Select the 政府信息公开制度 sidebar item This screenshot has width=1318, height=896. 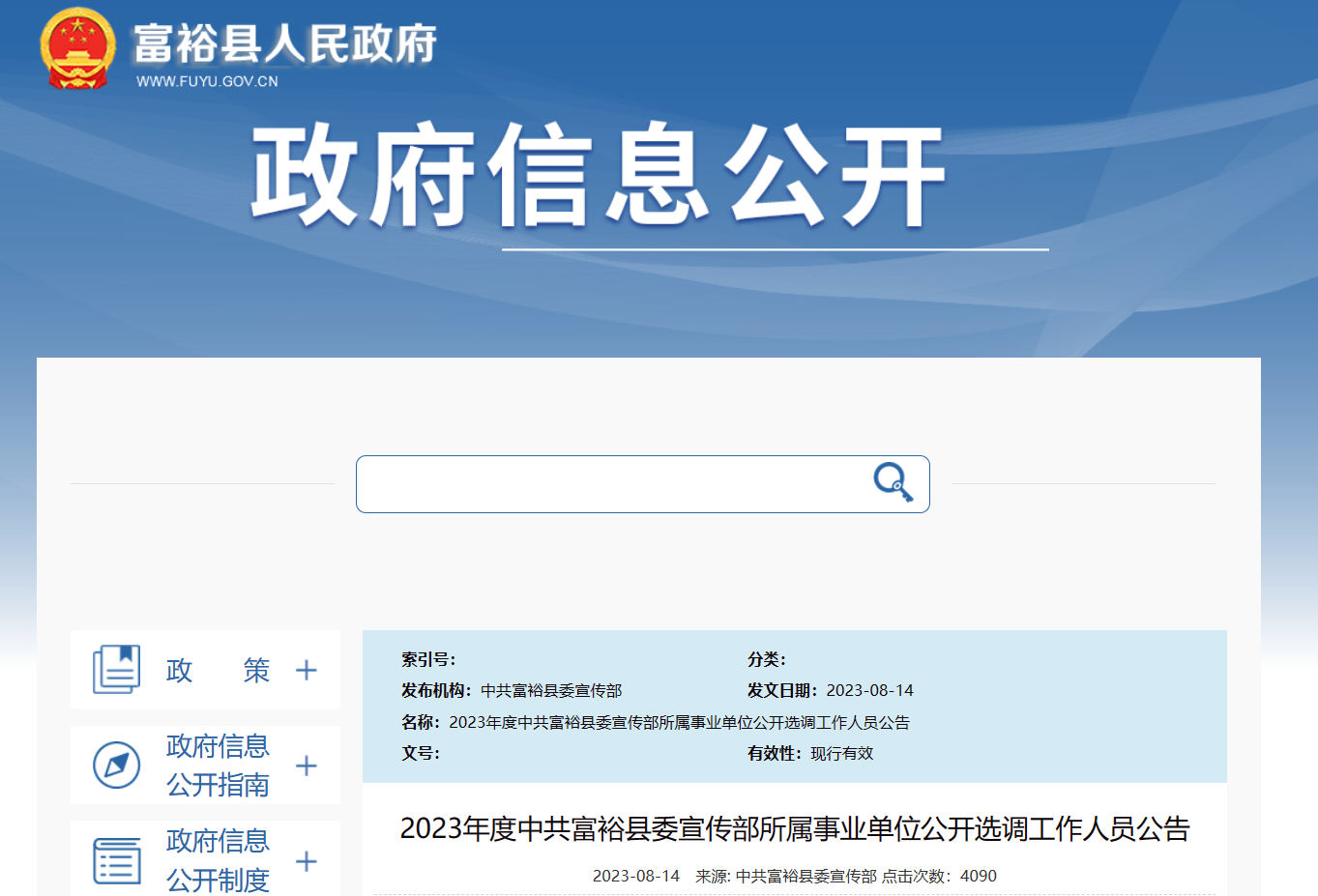tap(218, 860)
